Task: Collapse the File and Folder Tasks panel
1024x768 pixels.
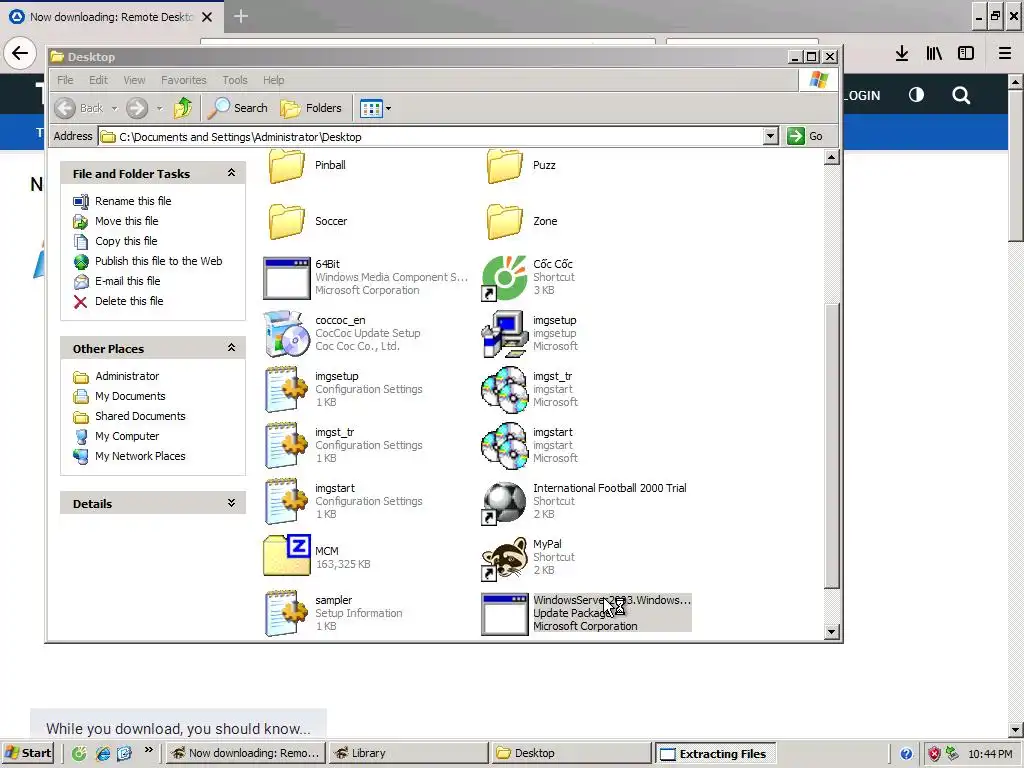Action: (x=231, y=173)
